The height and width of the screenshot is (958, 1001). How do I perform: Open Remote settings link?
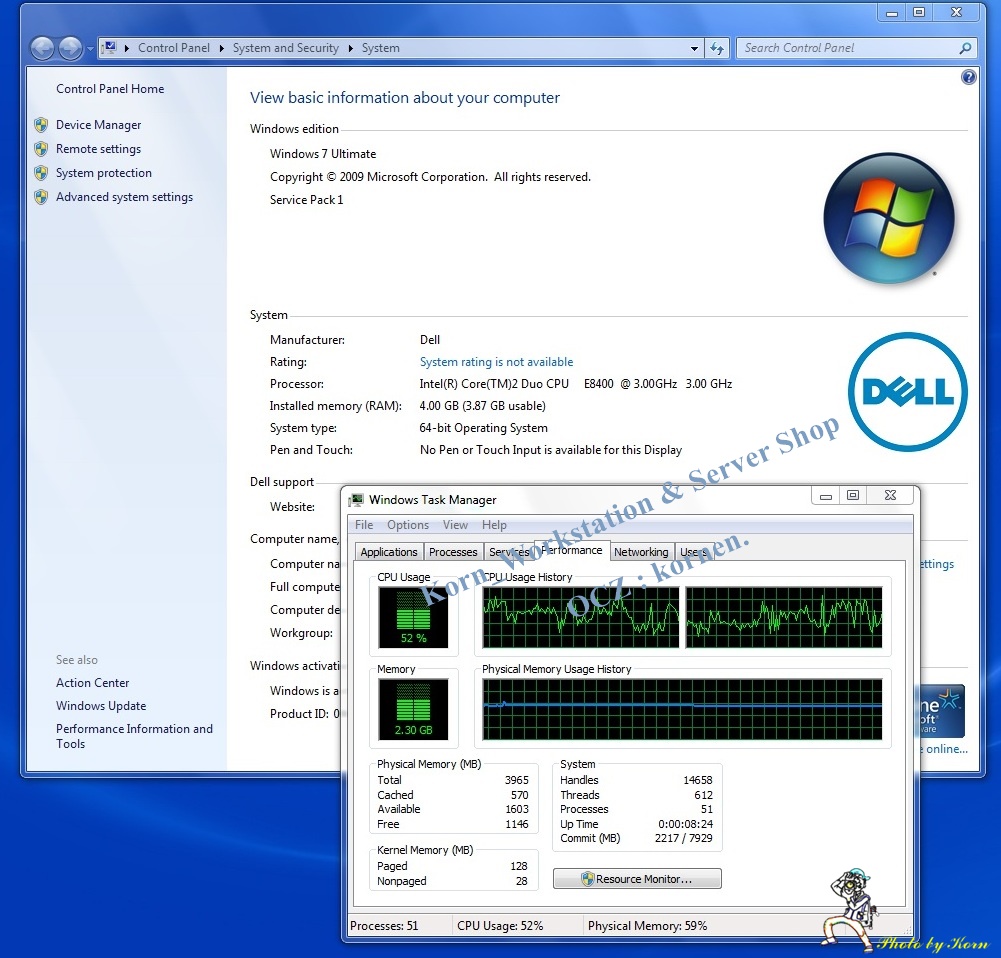pos(98,149)
